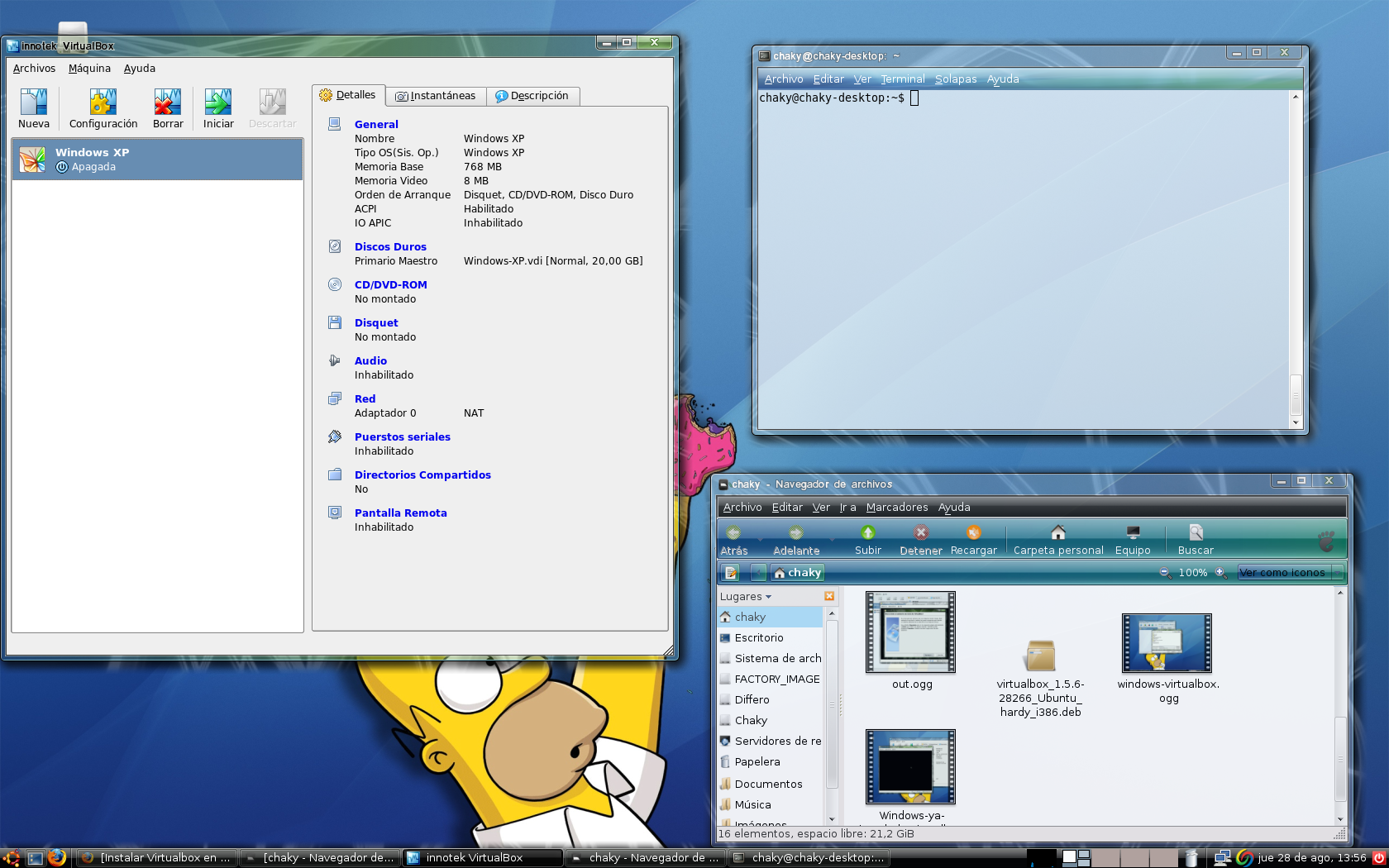Viewport: 1389px width, 868px height.
Task: Open the Lugares sidebar dropdown
Action: click(746, 597)
